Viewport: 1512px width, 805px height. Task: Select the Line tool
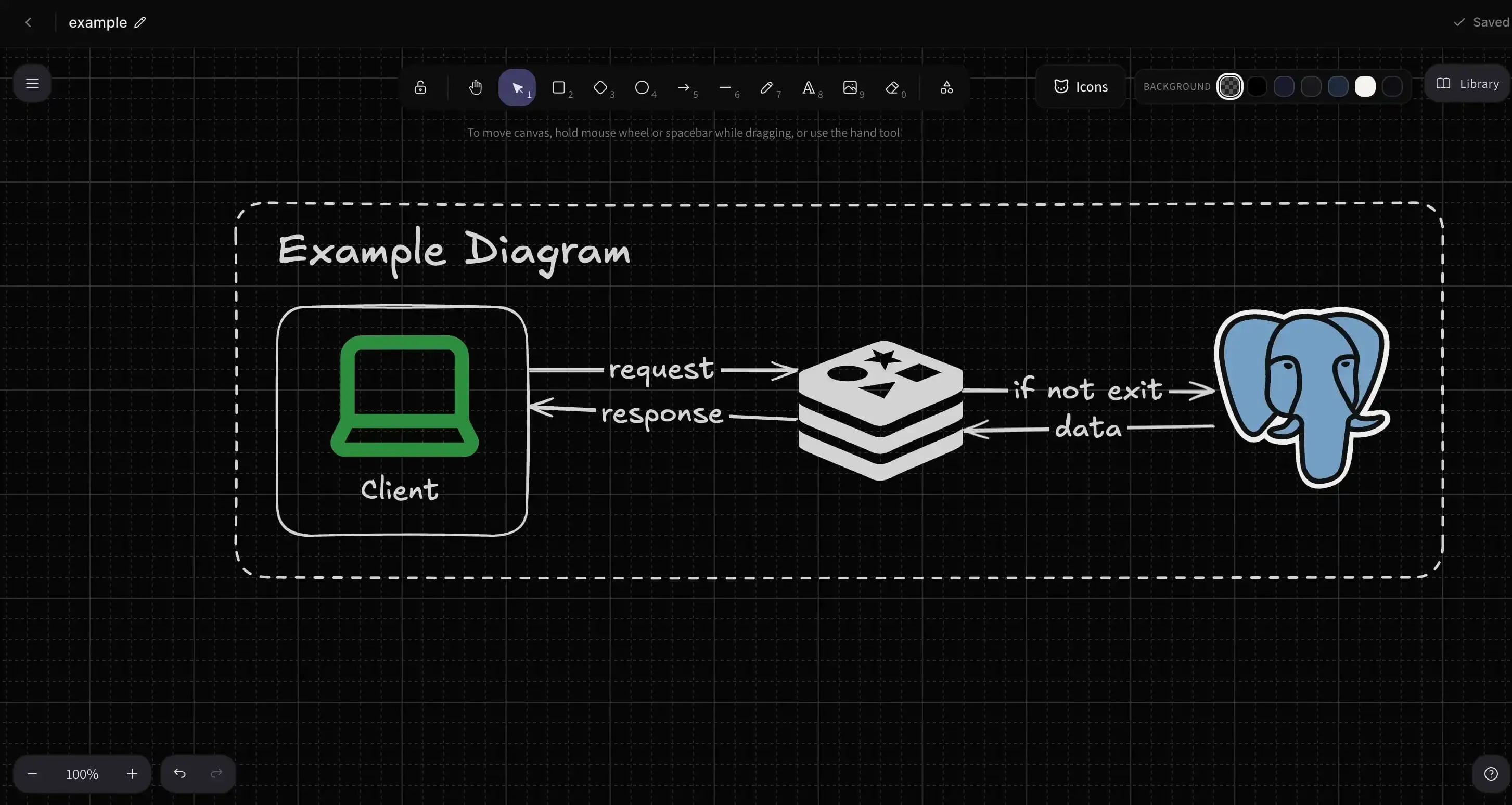pos(725,87)
